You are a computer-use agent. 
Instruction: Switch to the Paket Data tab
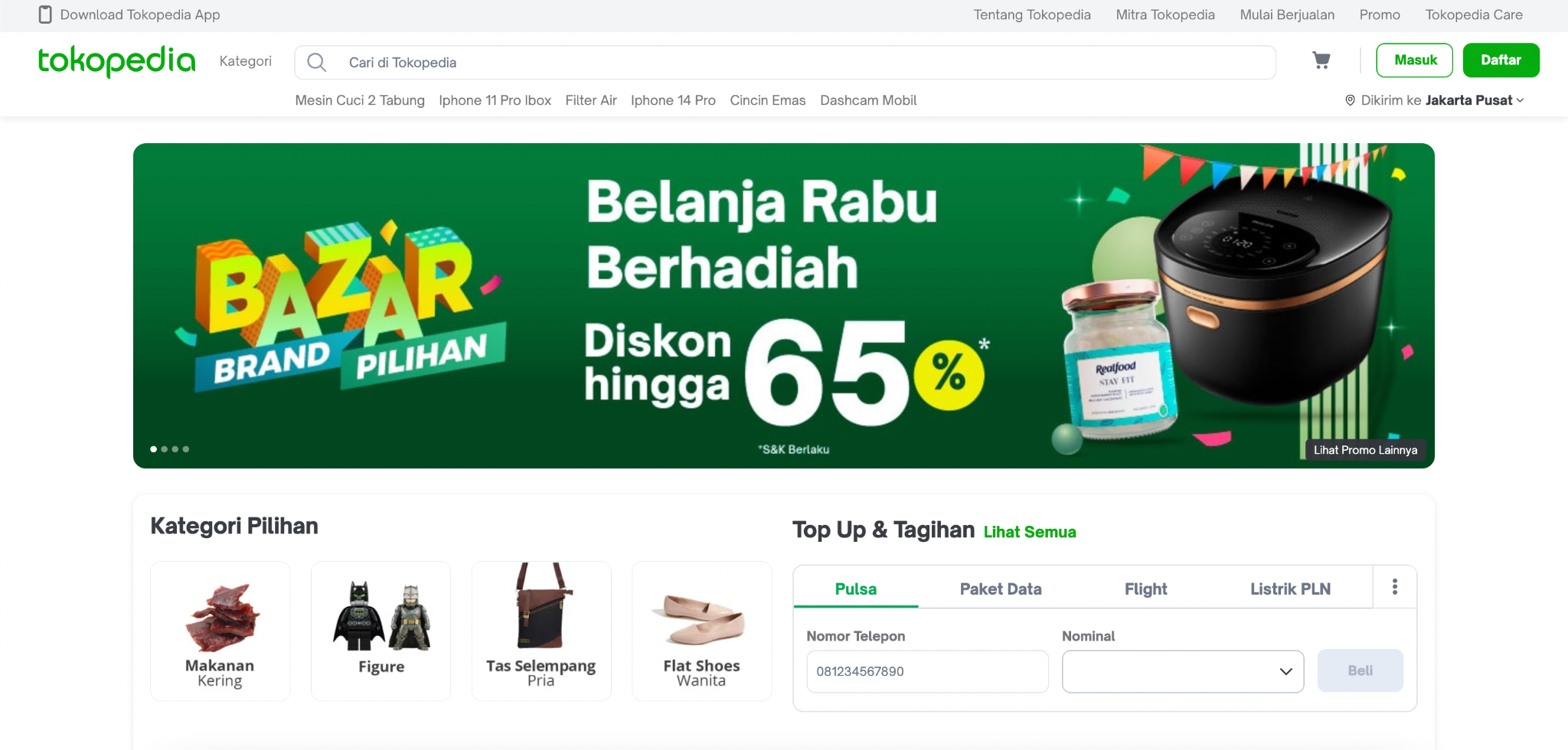point(1001,589)
